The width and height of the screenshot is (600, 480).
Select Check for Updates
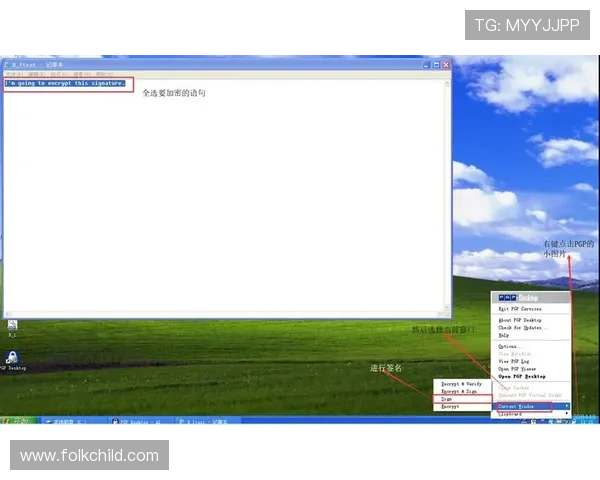[x=521, y=328]
